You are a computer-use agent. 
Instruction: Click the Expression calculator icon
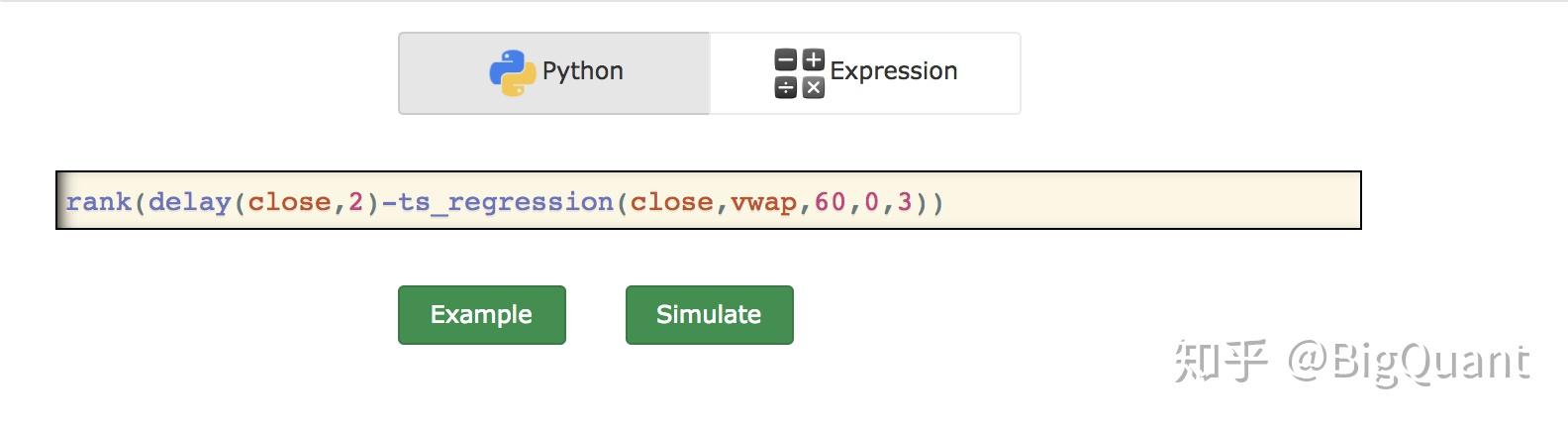pyautogui.click(x=799, y=73)
